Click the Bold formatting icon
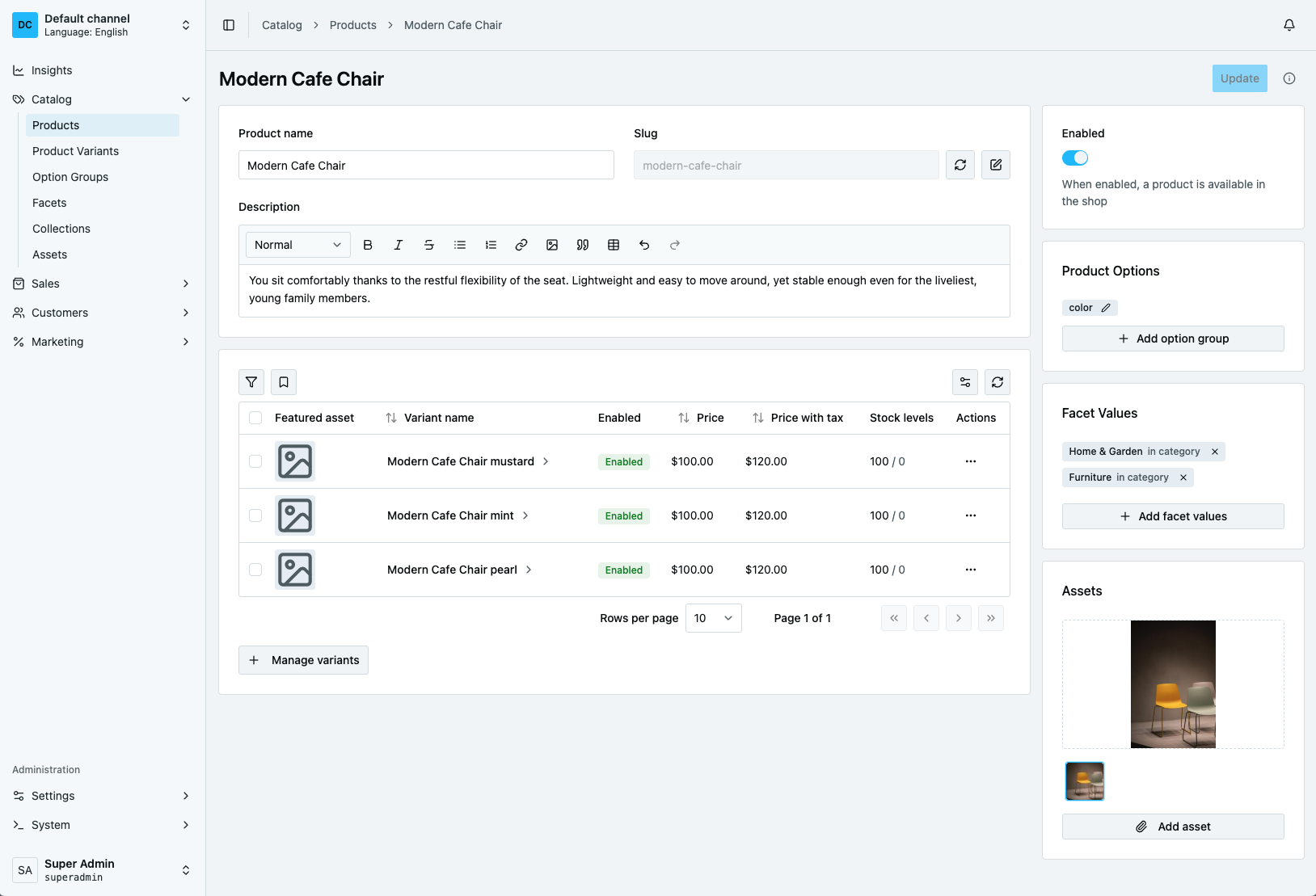The height and width of the screenshot is (896, 1316). 368,245
